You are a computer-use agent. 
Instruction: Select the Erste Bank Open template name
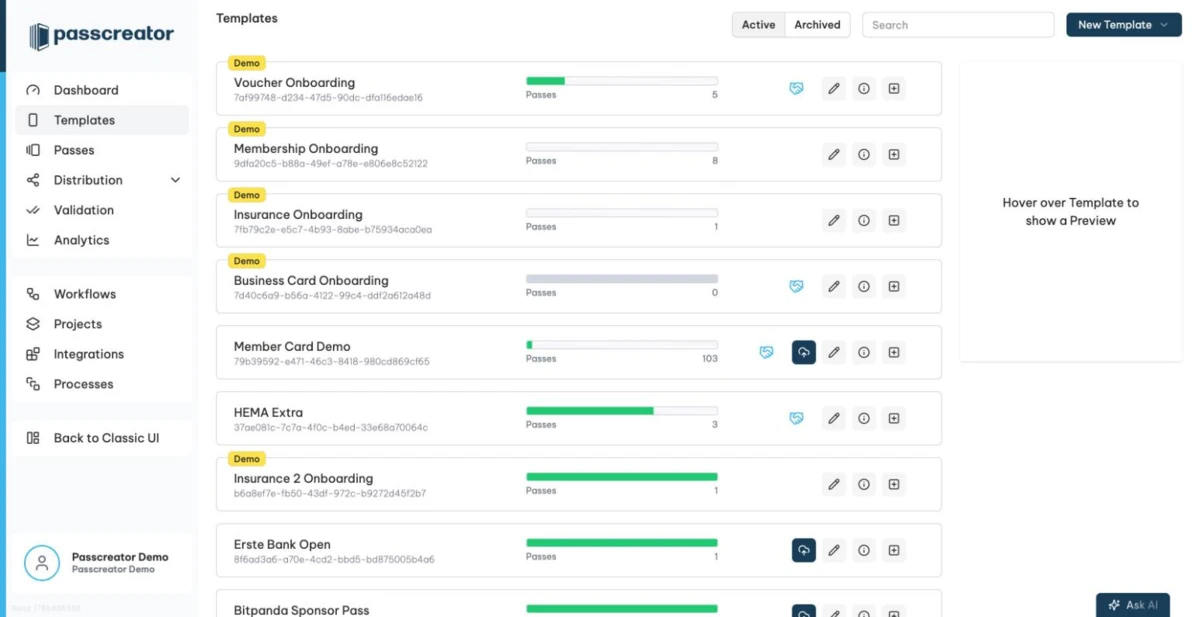pyautogui.click(x=282, y=545)
